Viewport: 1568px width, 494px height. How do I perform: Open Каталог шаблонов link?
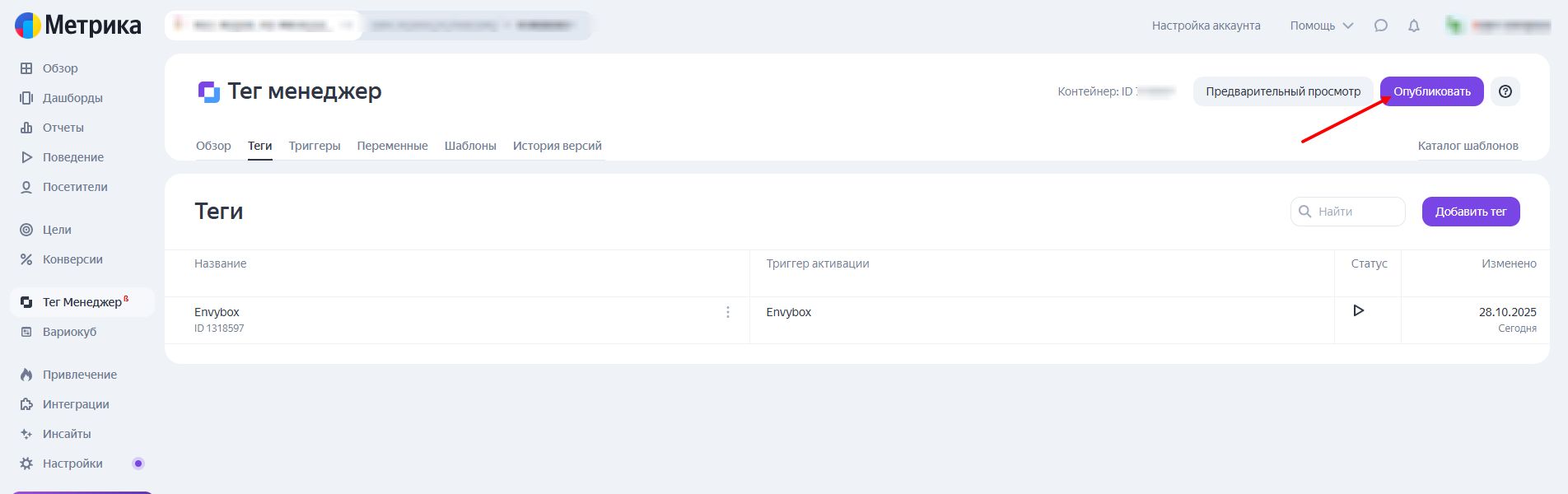point(1468,146)
